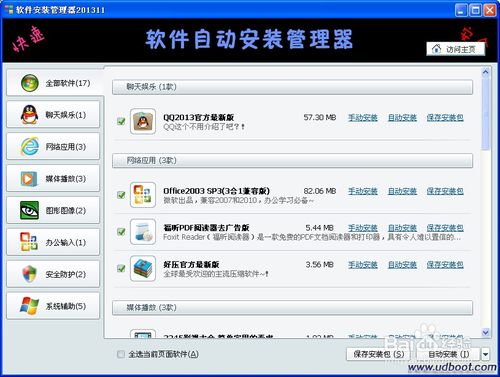This screenshot has width=500, height=377.
Task: Uncheck the 好压官方最新版 checkbox
Action: pos(121,268)
